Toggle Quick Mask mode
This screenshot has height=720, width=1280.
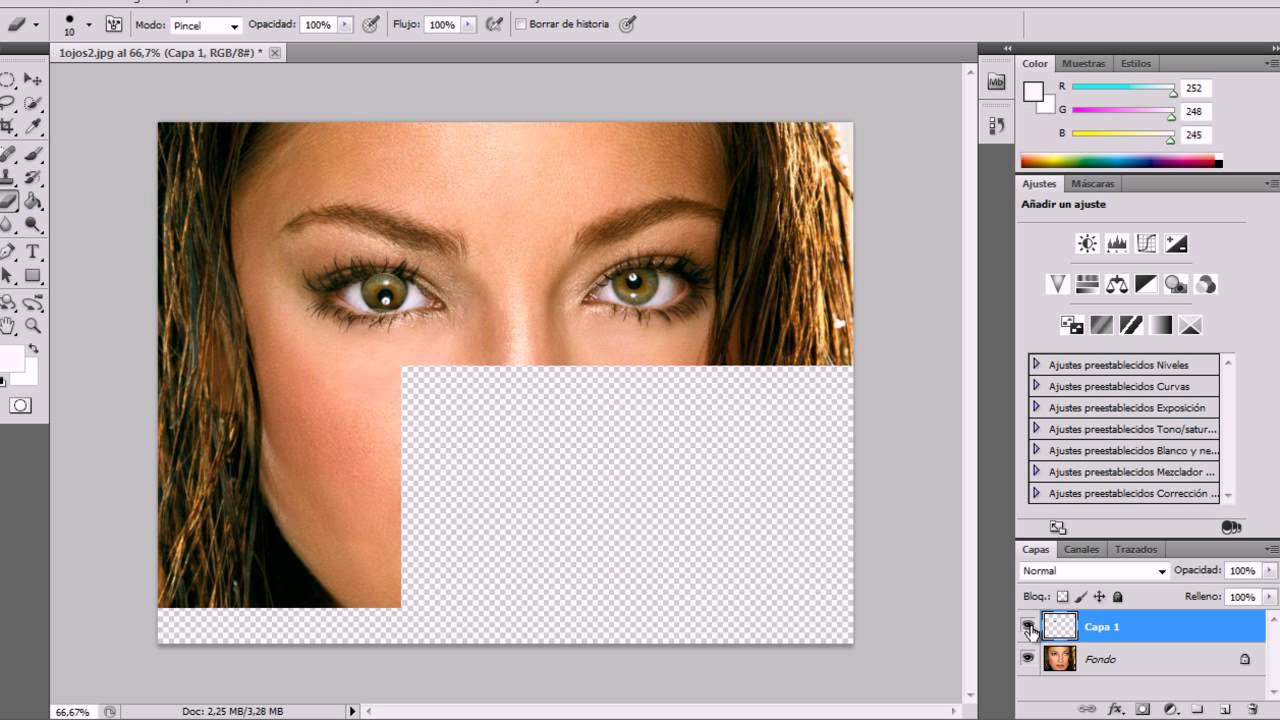coord(20,405)
